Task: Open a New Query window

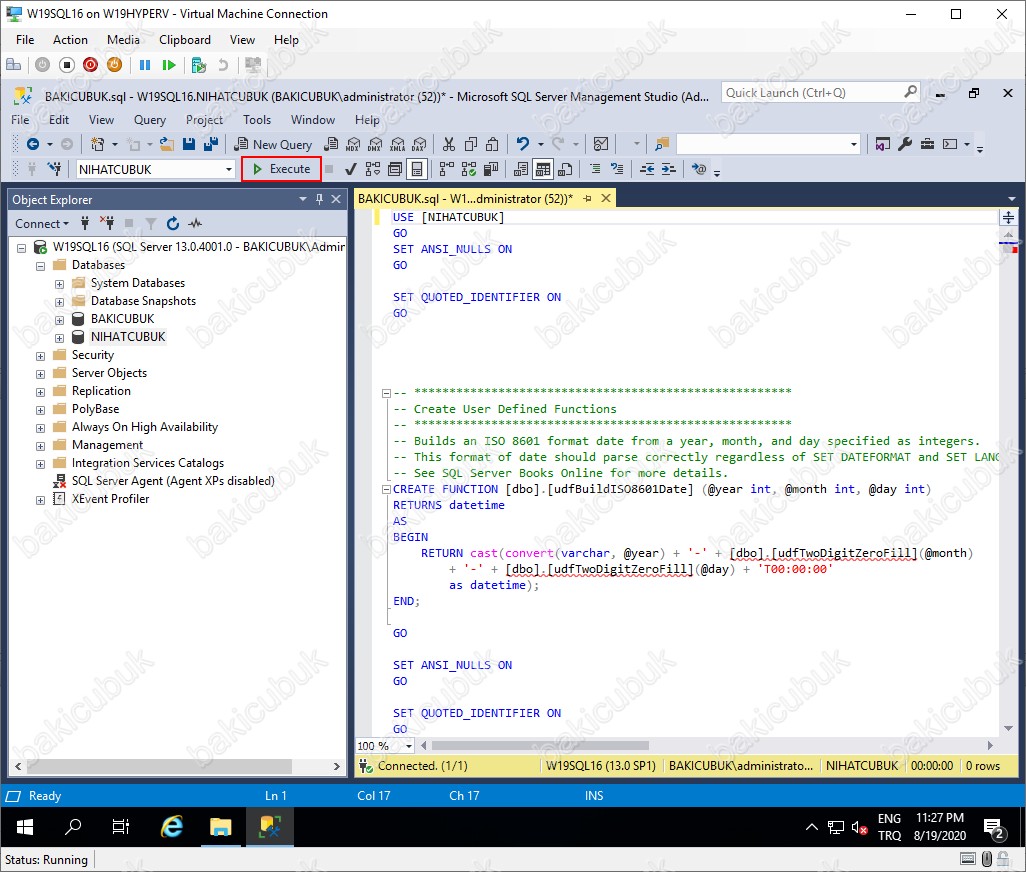Action: tap(273, 145)
